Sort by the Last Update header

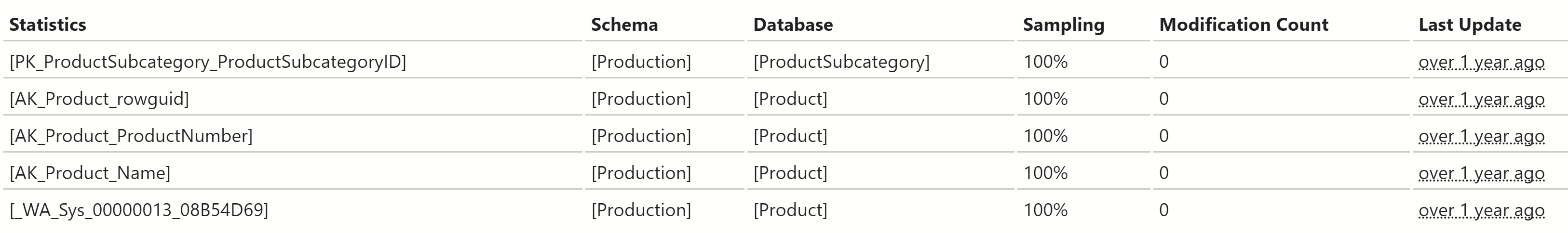(x=1469, y=25)
